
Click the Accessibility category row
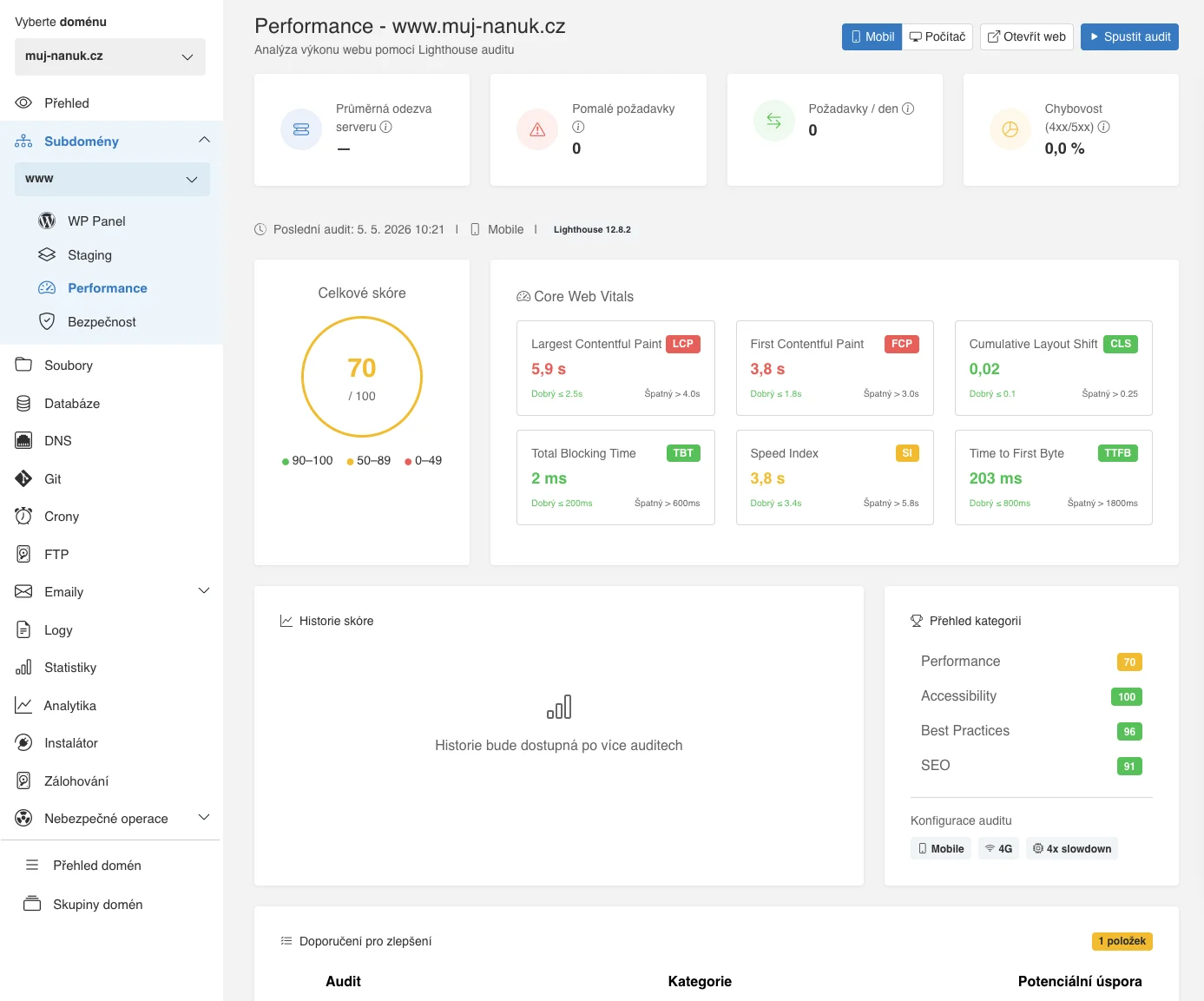click(1031, 696)
